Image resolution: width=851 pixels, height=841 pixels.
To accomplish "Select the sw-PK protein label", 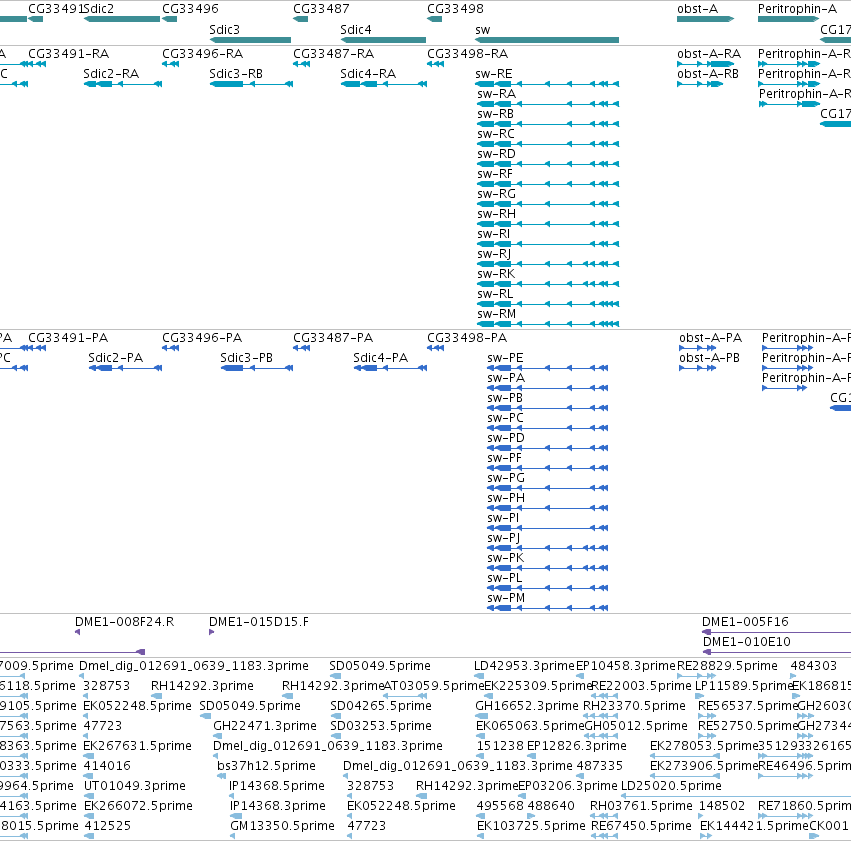I will pos(506,558).
